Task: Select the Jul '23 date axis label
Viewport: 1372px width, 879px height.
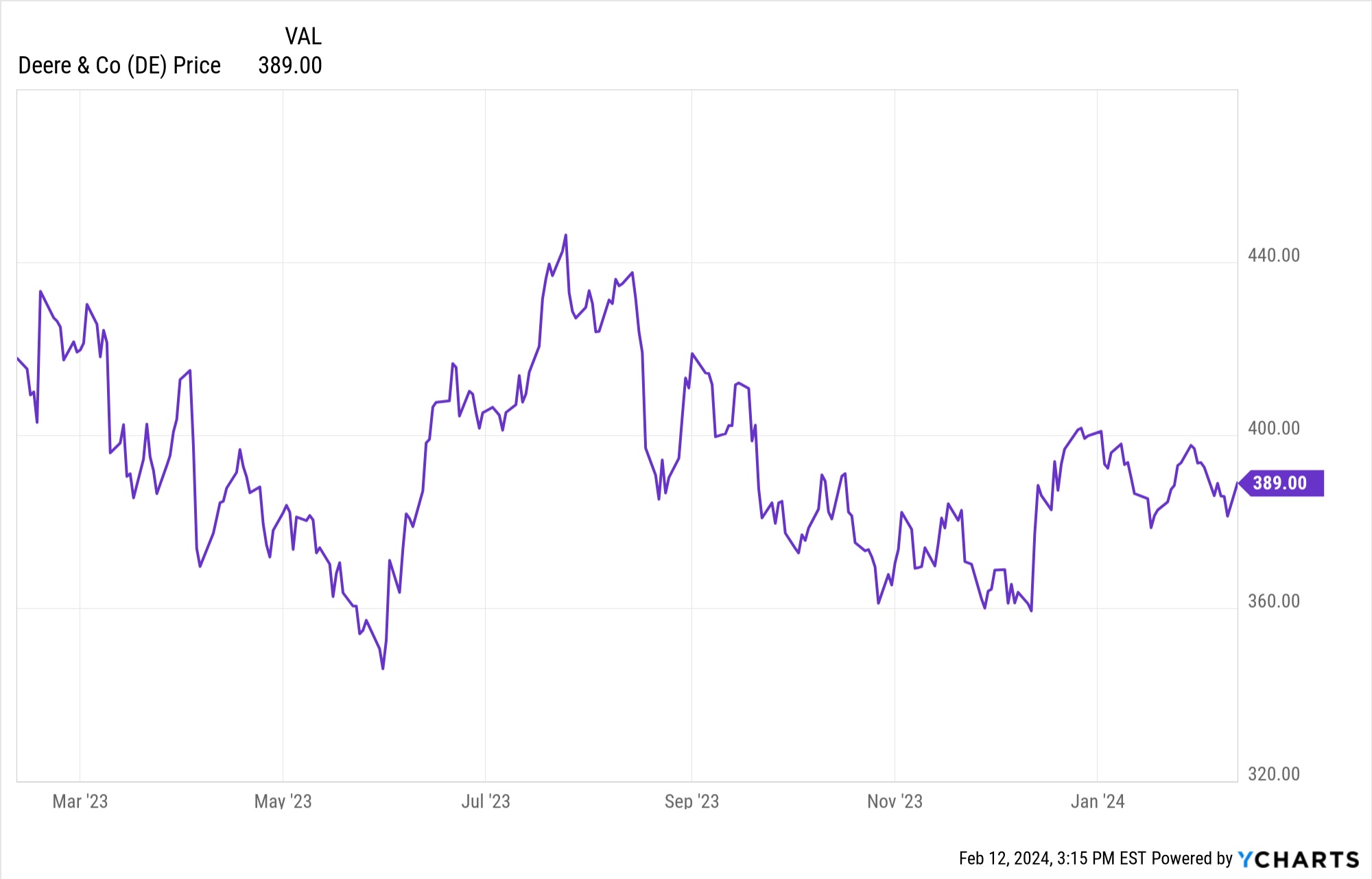Action: click(486, 801)
